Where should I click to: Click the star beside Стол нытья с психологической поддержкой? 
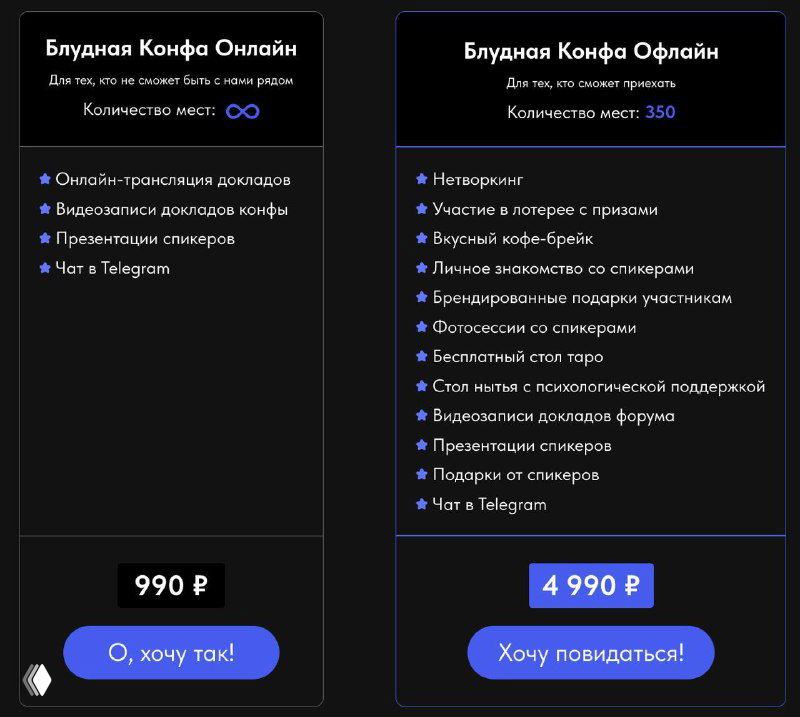tap(420, 386)
